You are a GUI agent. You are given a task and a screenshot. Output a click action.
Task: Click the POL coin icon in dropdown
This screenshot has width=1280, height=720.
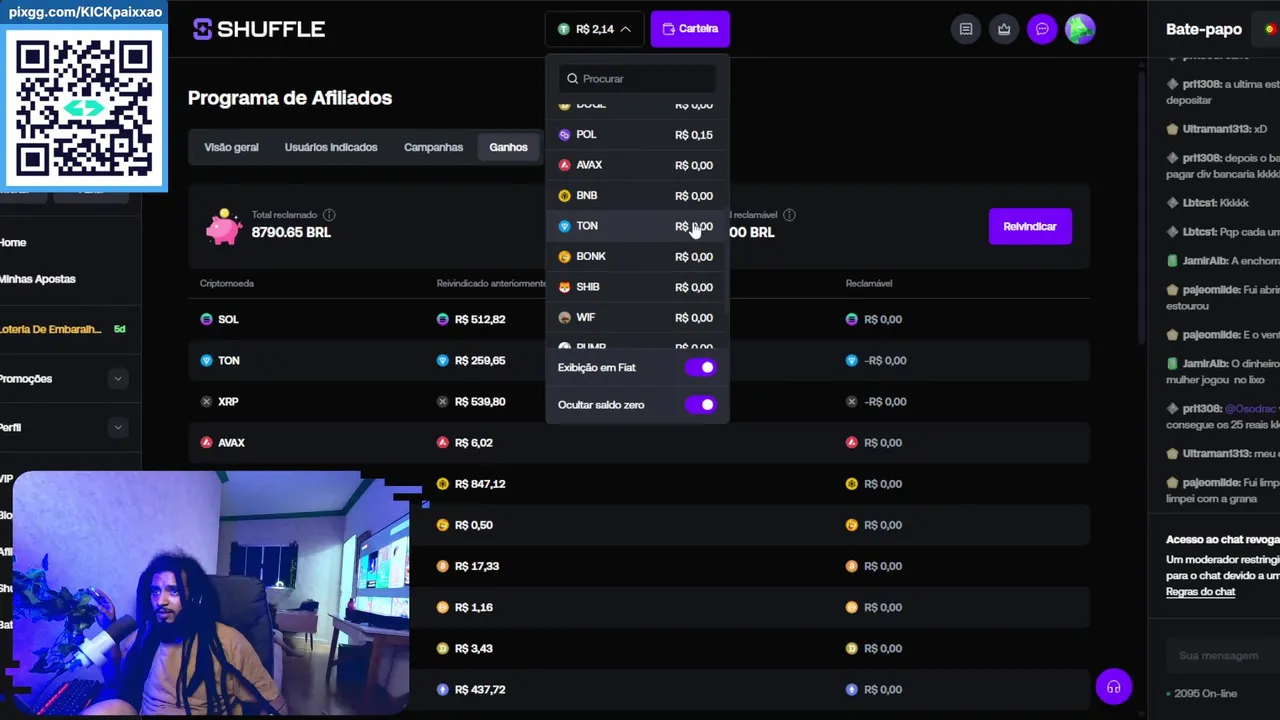point(564,135)
